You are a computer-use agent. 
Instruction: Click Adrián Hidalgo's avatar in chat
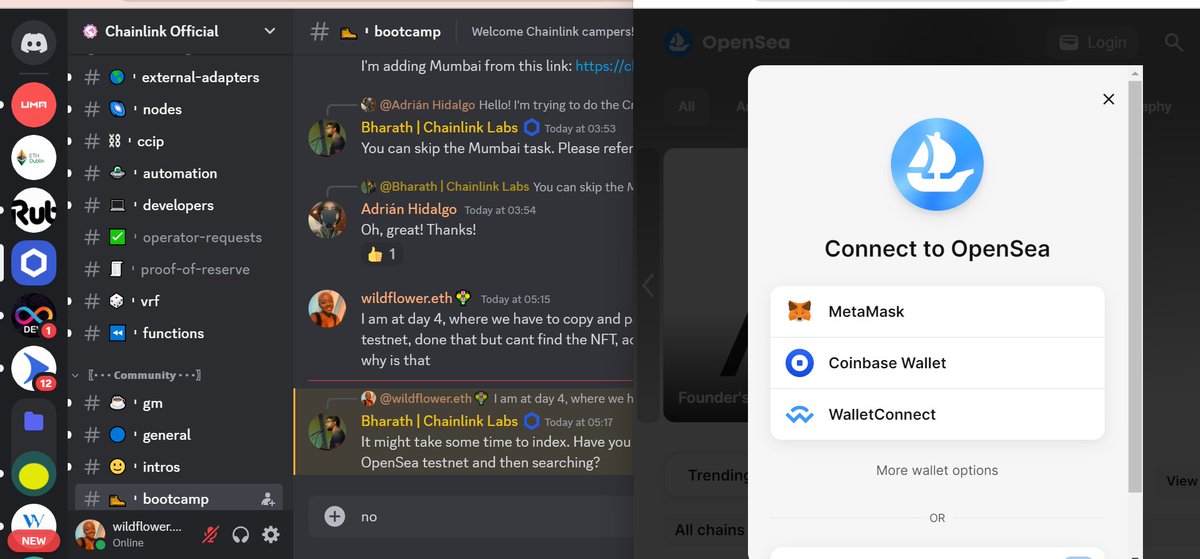pyautogui.click(x=327, y=217)
